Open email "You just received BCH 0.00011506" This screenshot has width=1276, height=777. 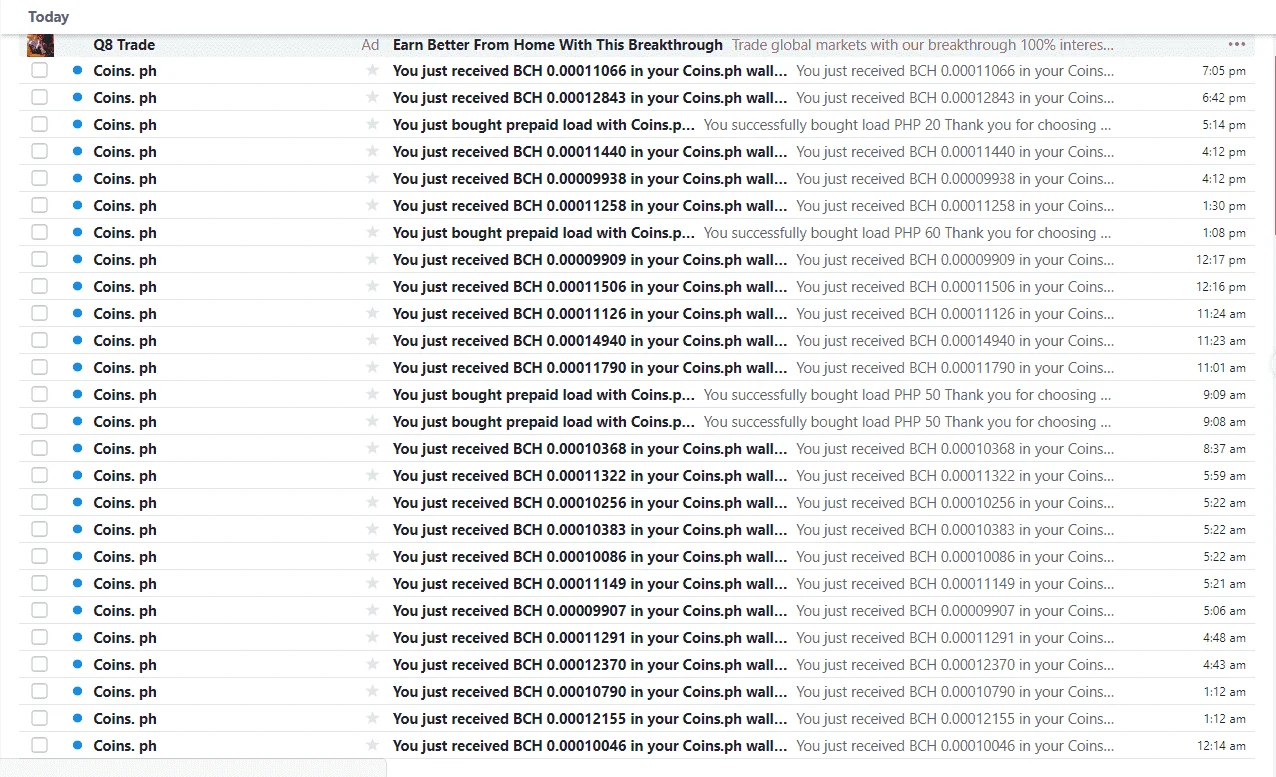(590, 287)
